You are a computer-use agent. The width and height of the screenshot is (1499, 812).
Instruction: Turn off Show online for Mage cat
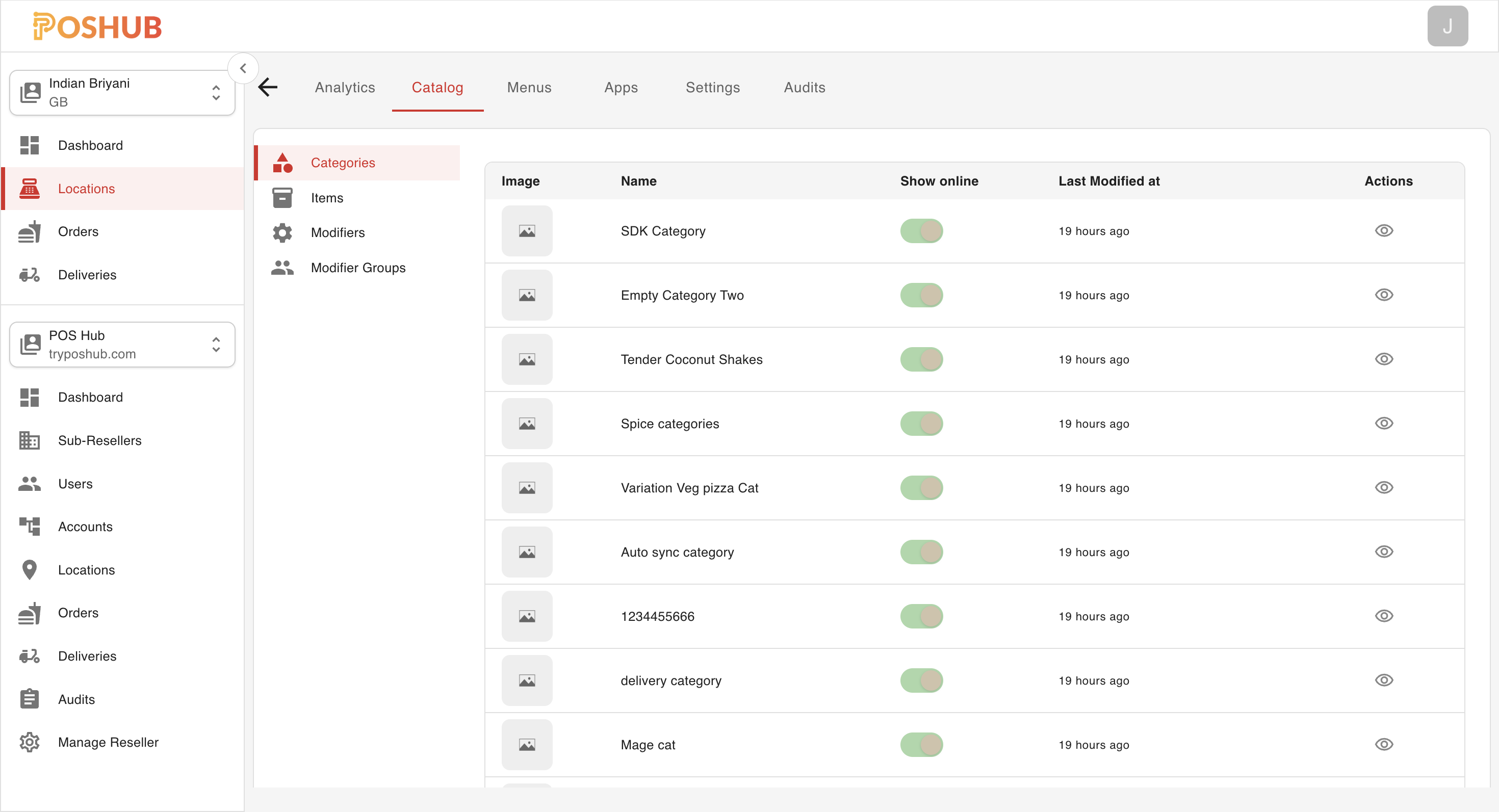point(921,745)
